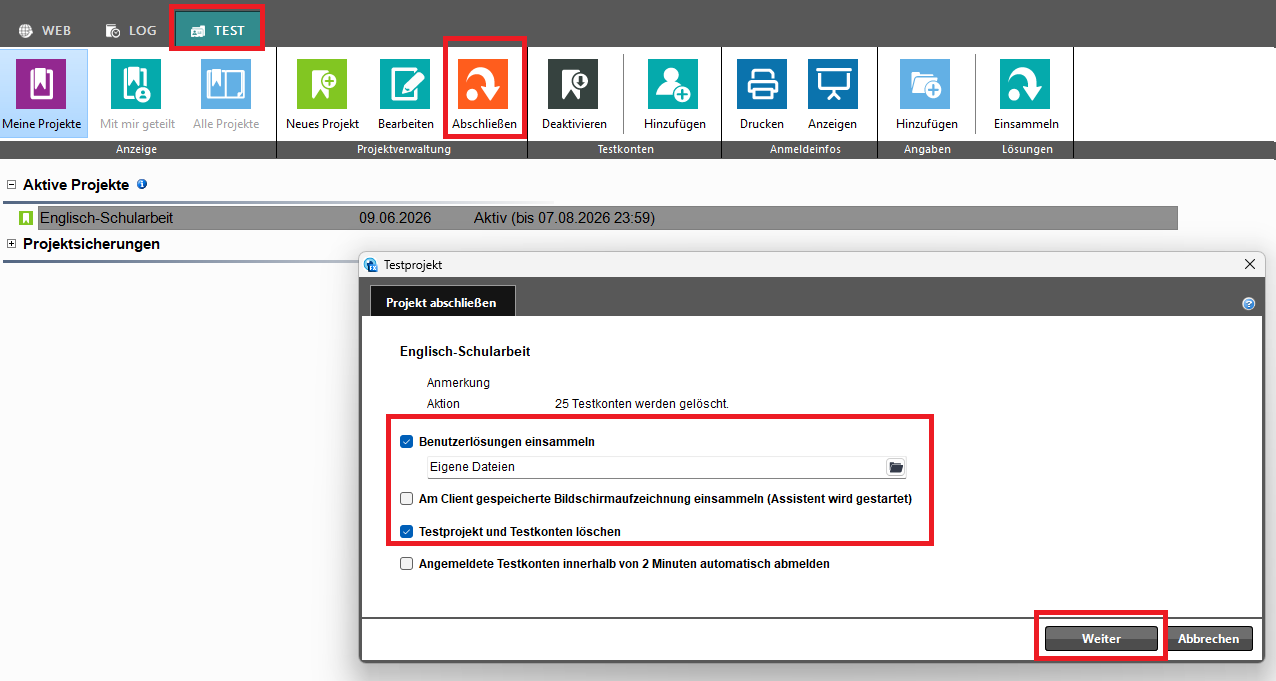Enable Bildschirmaufzeichnung einsammeln checkbox

[406, 498]
